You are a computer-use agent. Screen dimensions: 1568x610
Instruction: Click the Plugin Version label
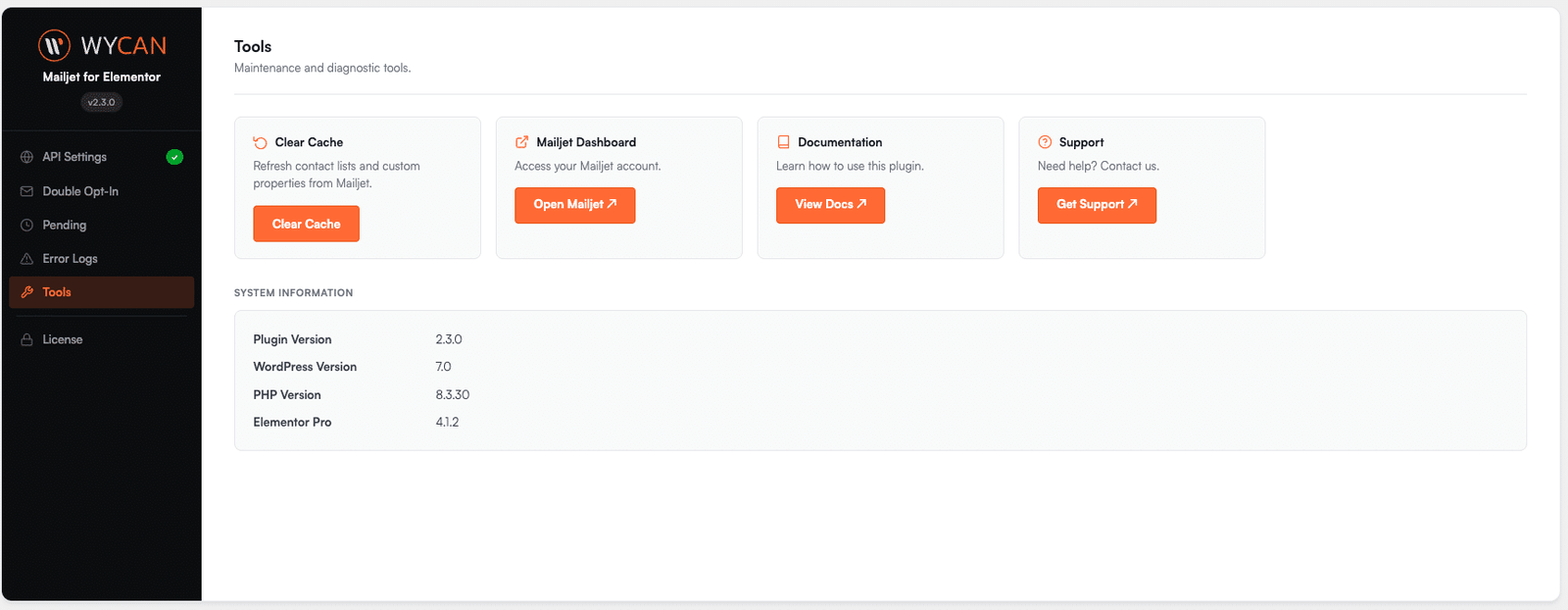coord(292,339)
